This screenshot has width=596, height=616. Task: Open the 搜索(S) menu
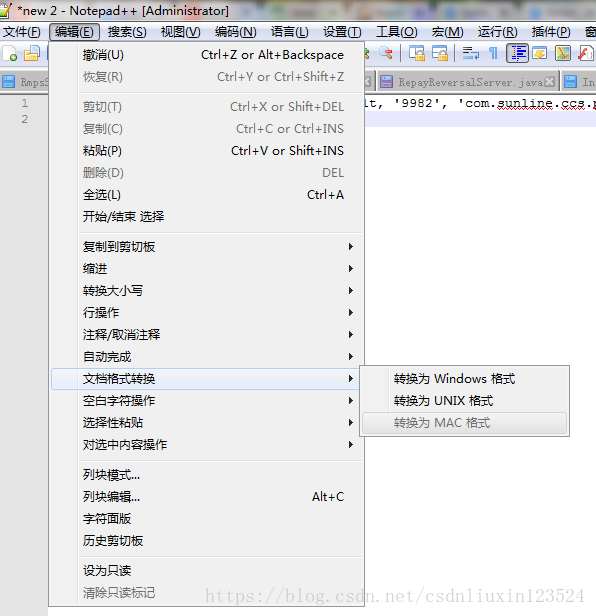pyautogui.click(x=127, y=32)
